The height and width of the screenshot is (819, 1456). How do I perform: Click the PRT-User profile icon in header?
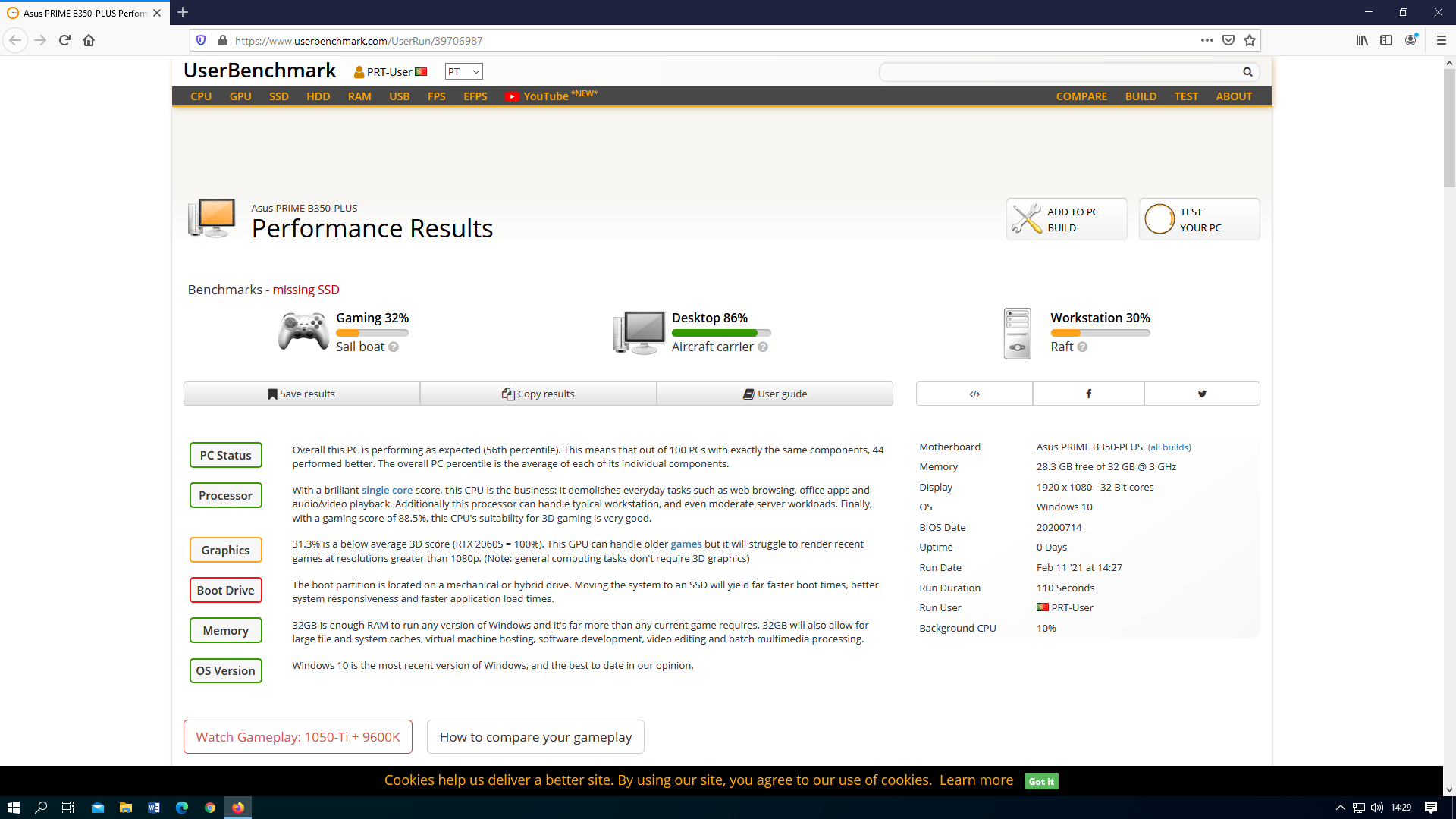(359, 72)
